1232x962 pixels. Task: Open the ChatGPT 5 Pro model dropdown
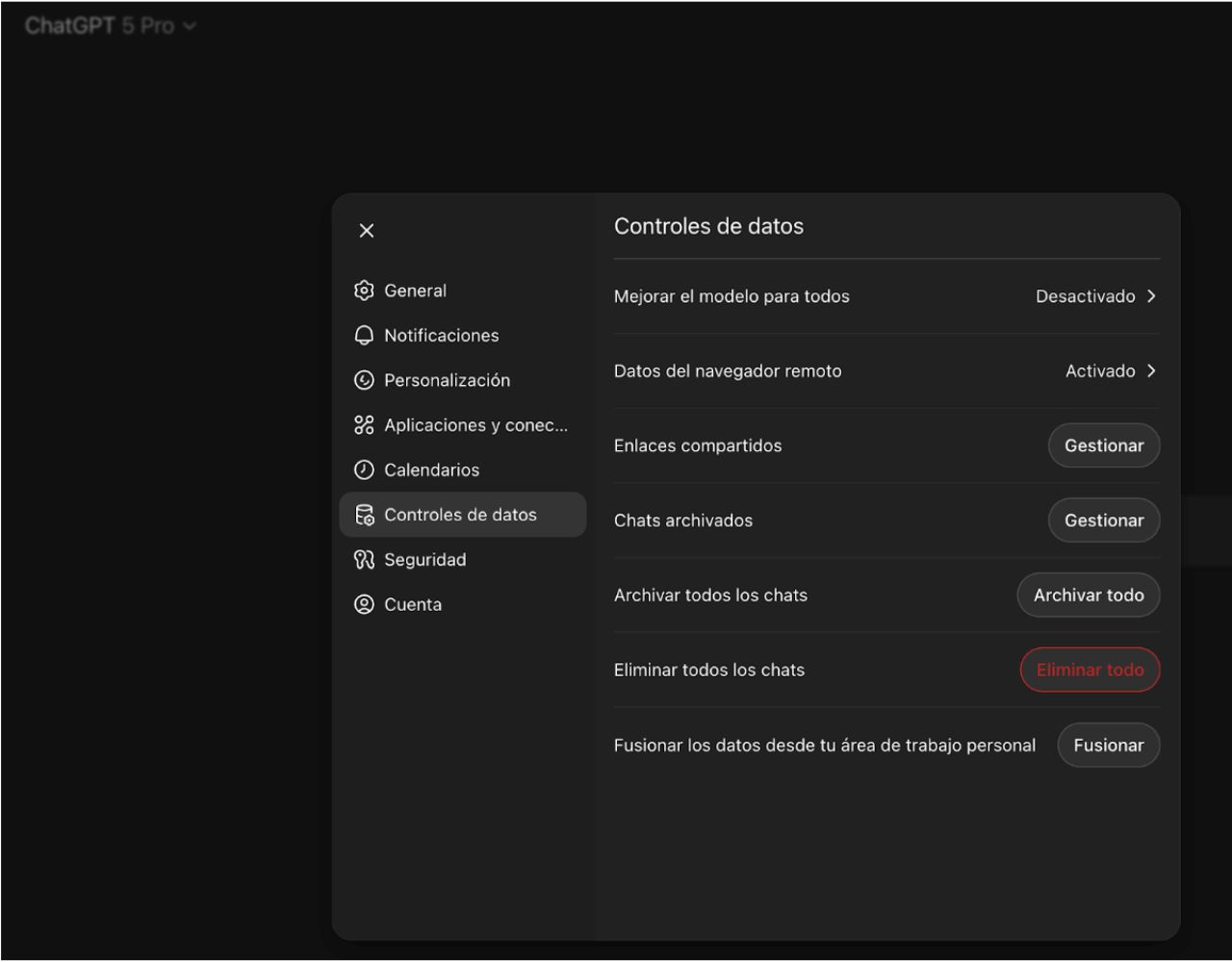110,26
